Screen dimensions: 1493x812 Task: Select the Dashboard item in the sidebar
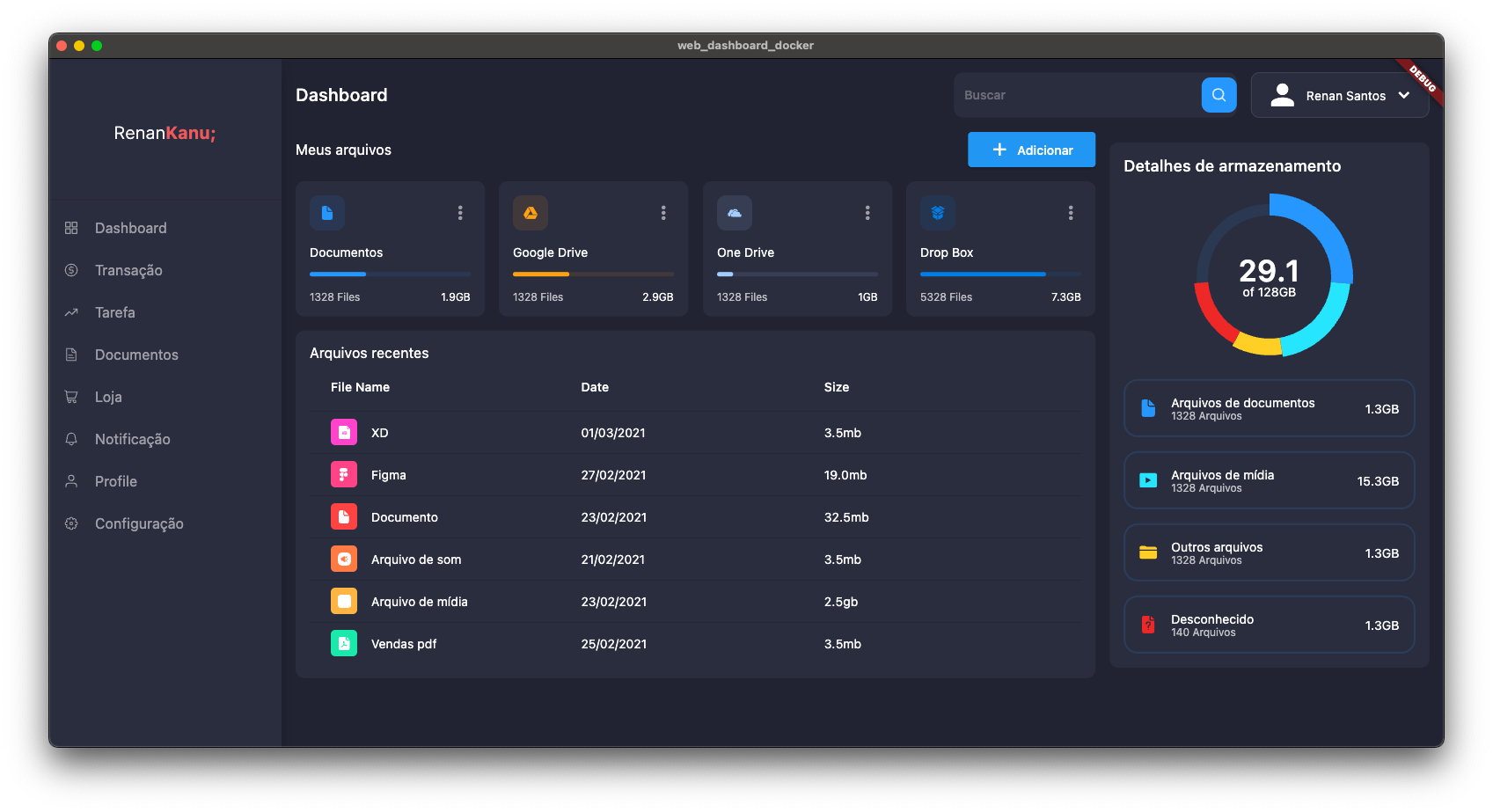tap(130, 227)
